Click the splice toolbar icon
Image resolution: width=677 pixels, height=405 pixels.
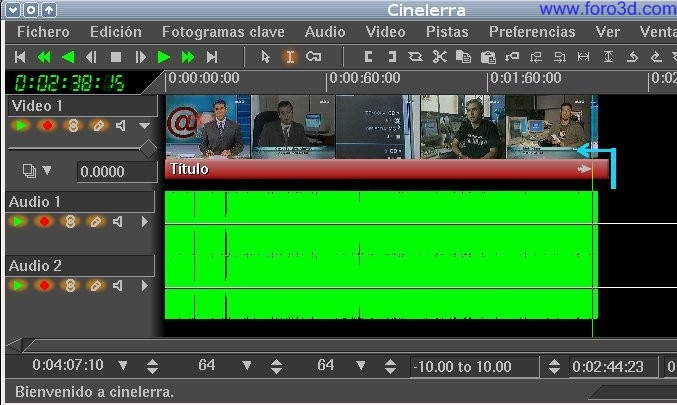(415, 57)
